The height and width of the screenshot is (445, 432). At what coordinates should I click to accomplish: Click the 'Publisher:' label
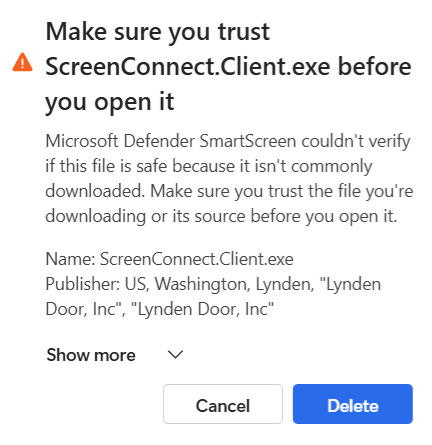(83, 284)
